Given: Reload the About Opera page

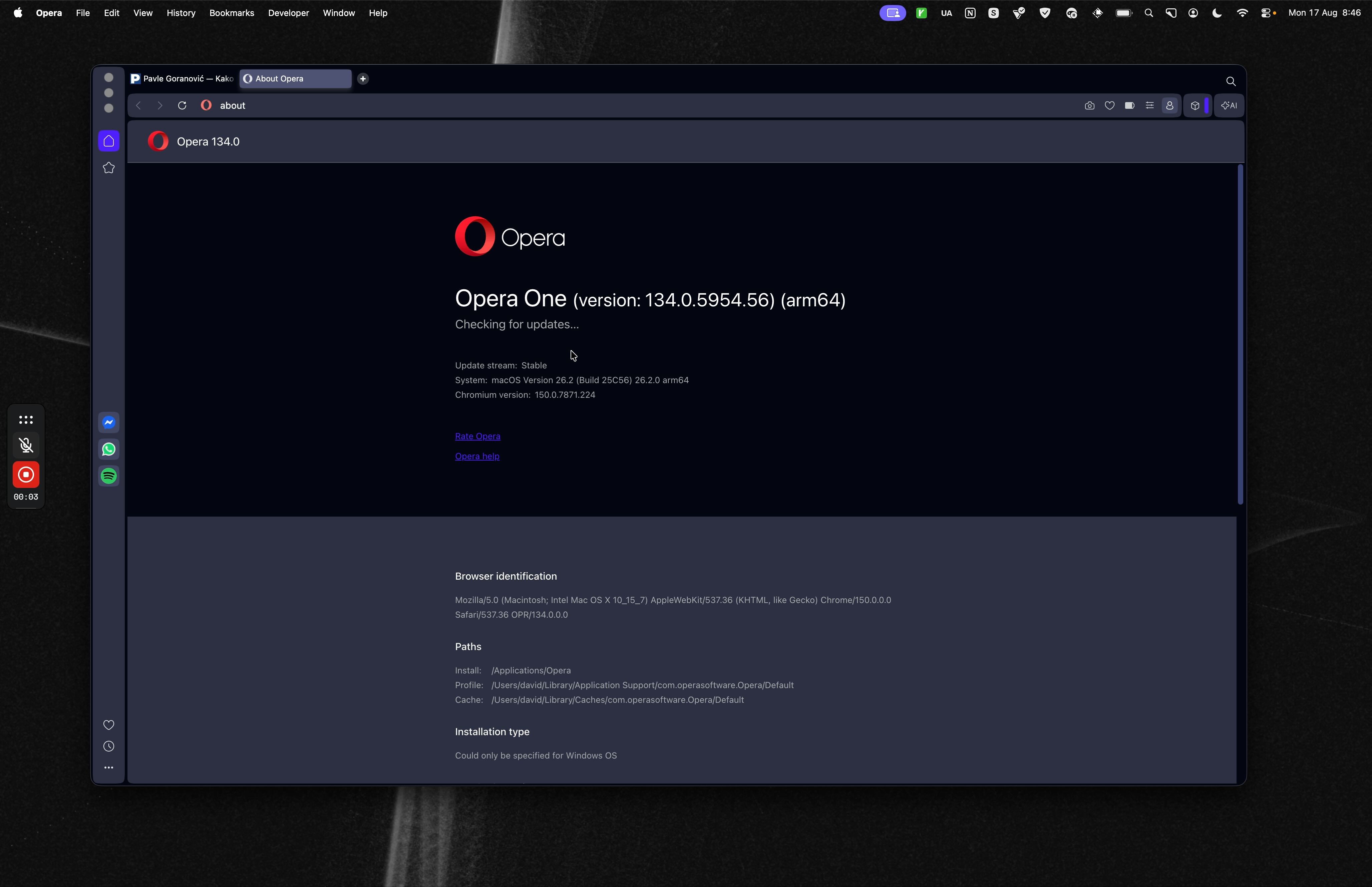Looking at the screenshot, I should click(x=182, y=105).
